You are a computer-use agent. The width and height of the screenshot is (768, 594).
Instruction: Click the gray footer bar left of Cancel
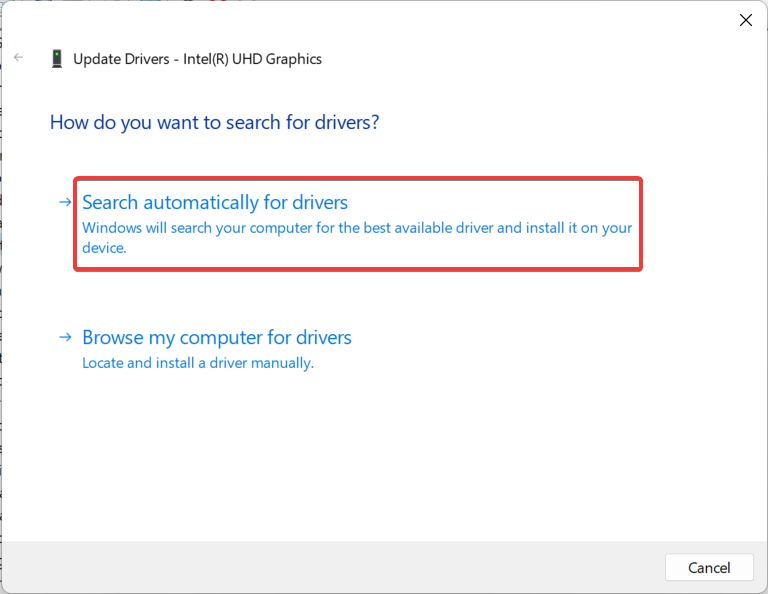(330, 568)
